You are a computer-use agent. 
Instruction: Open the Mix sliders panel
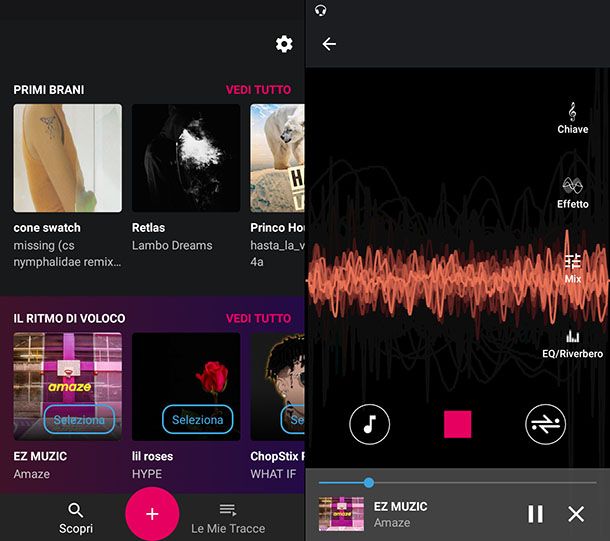573,268
